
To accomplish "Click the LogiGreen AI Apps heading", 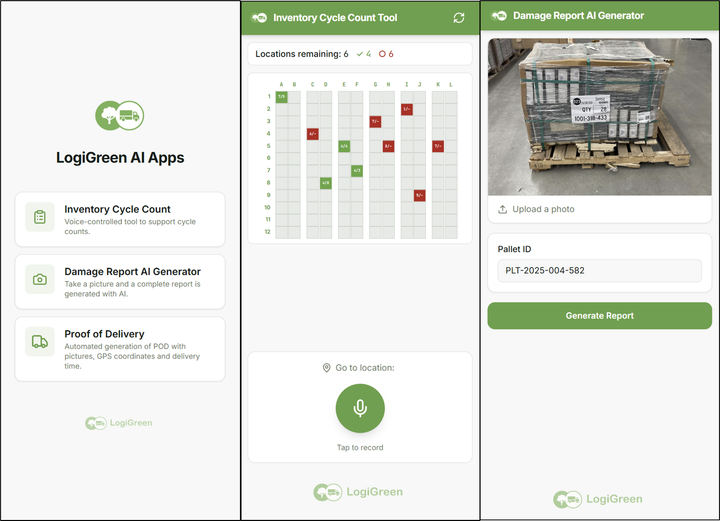I will [x=120, y=157].
